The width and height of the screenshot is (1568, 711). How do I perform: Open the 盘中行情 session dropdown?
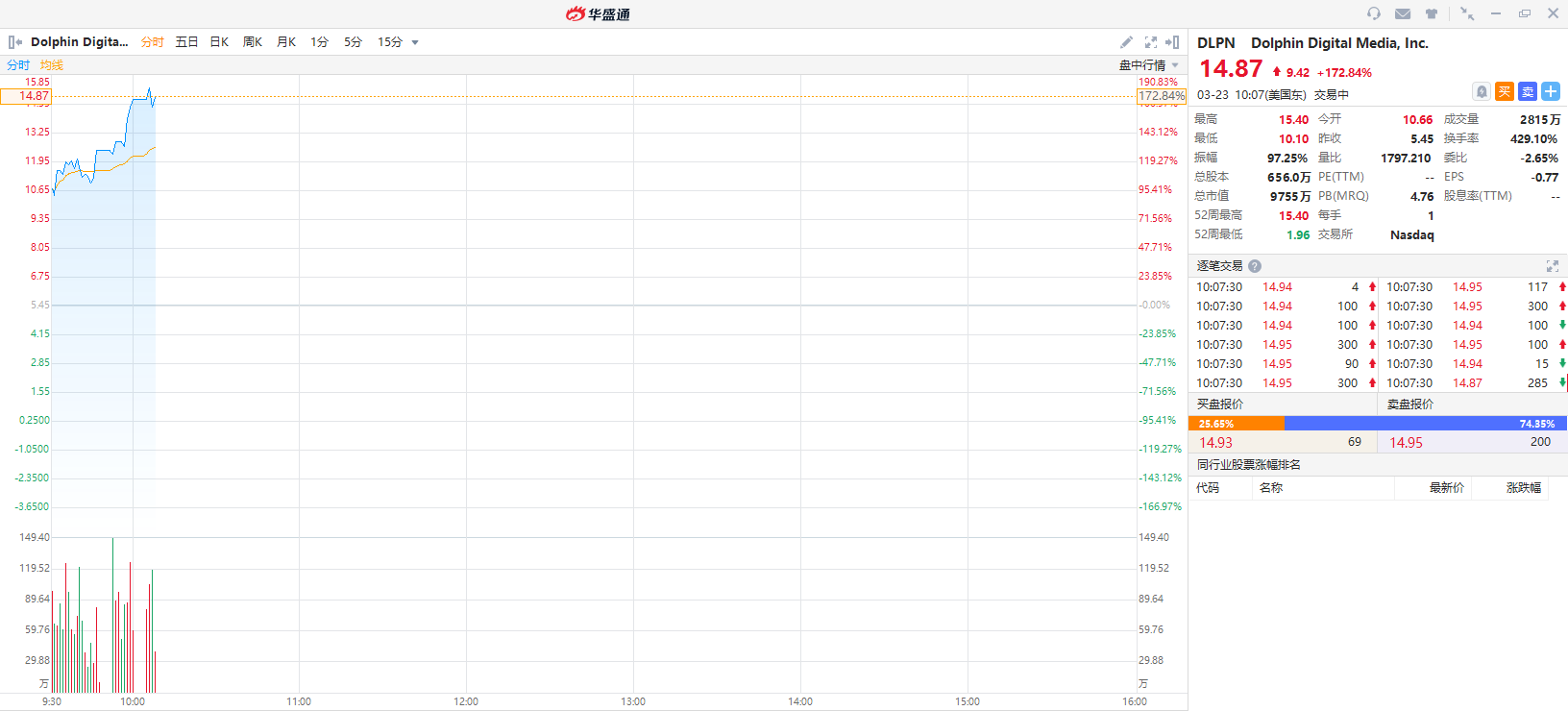(1148, 65)
